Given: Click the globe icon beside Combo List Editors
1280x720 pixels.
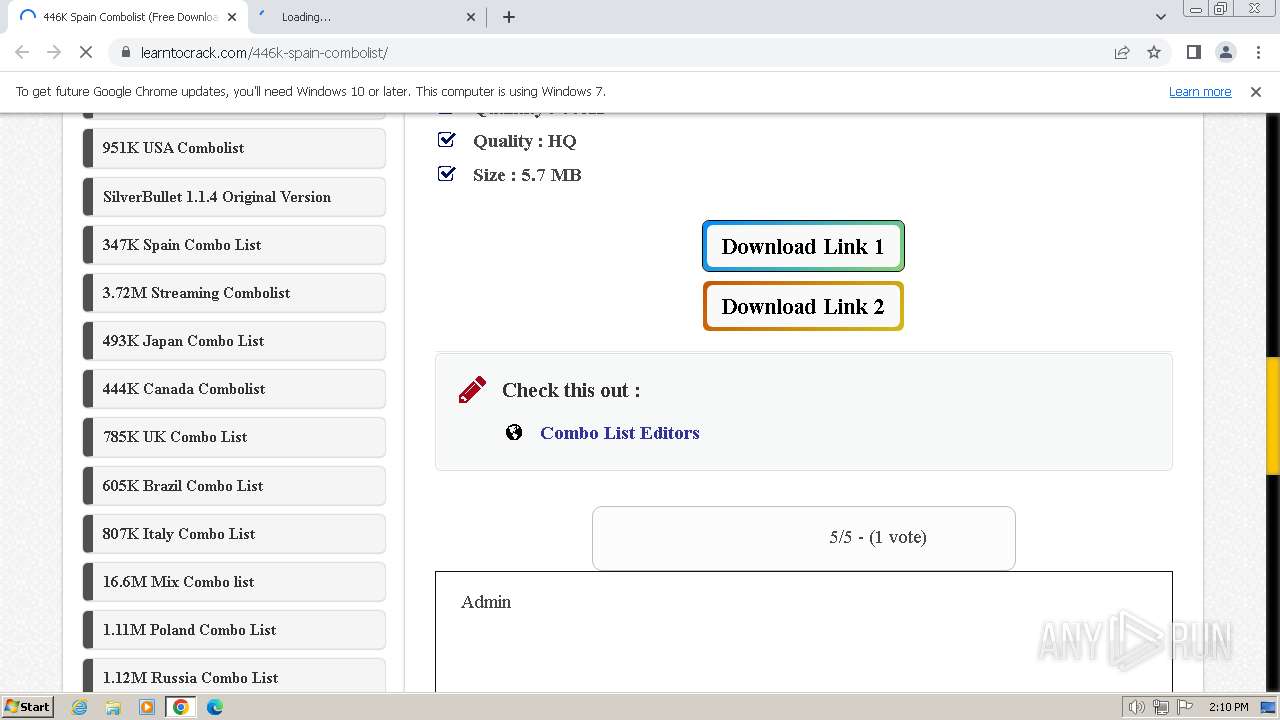Looking at the screenshot, I should click(x=514, y=433).
